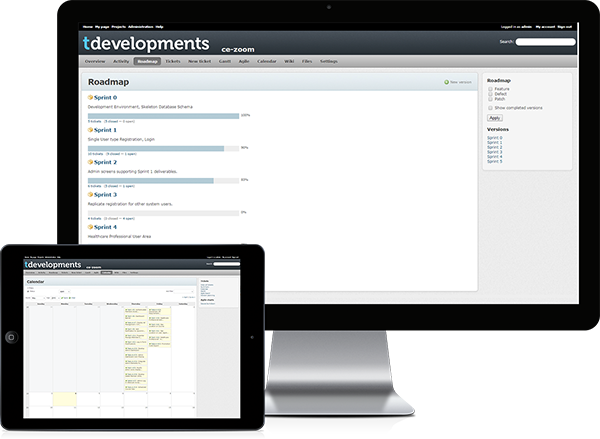Go to the Tickets tab
This screenshot has height=439, width=600.
click(x=173, y=61)
